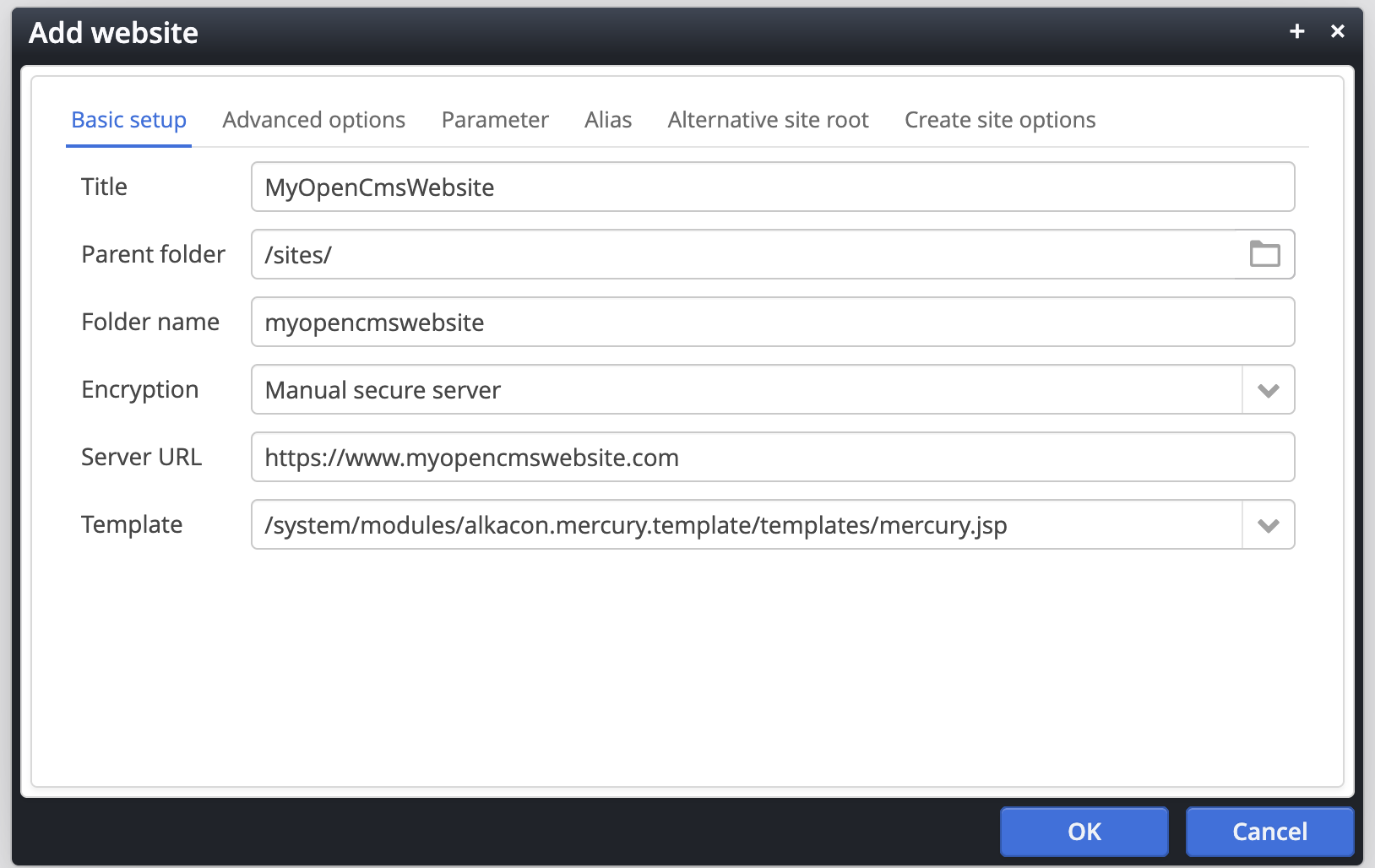Open the Parameter tab
Viewport: 1375px width, 868px height.
pyautogui.click(x=495, y=120)
